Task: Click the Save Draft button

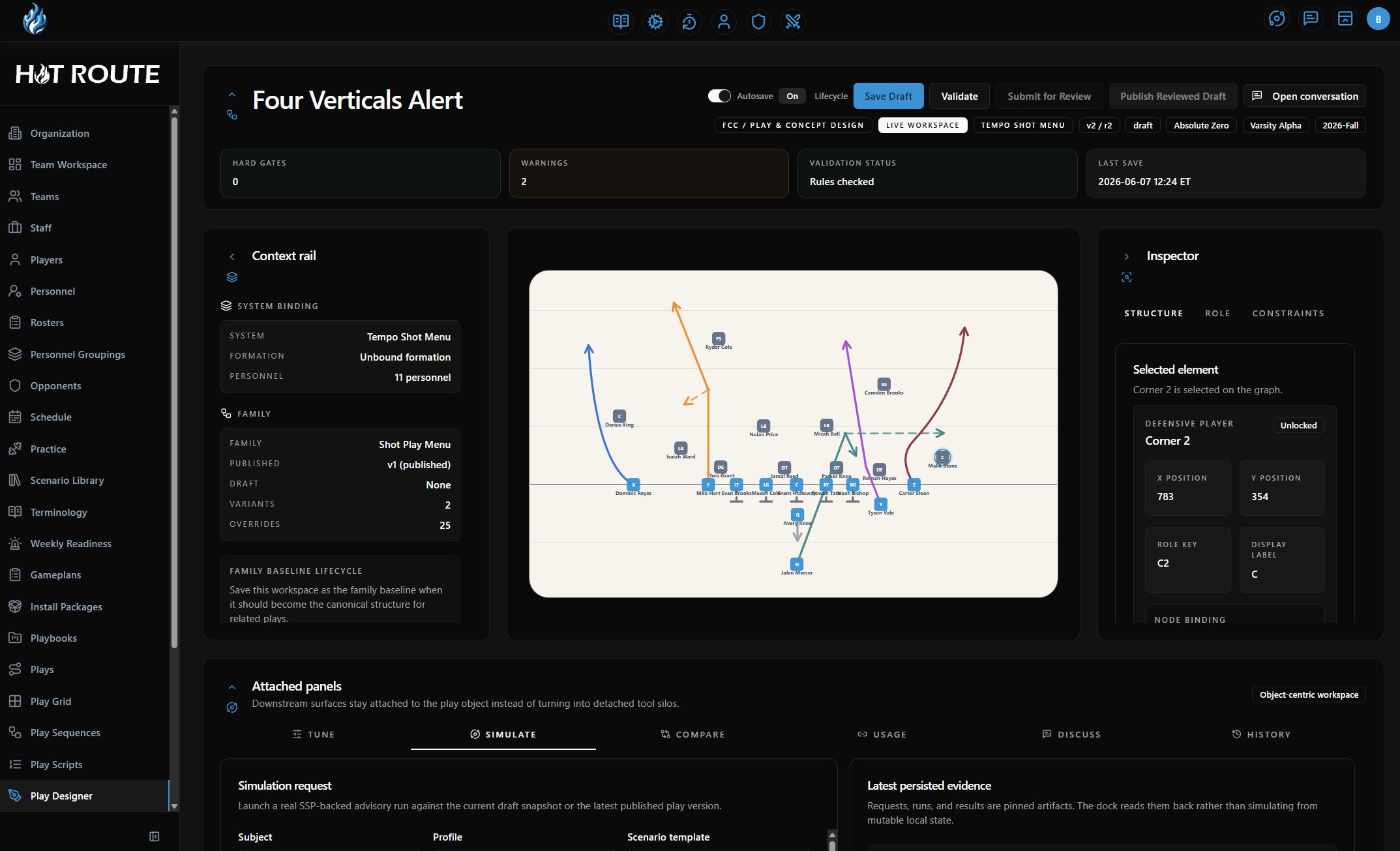Action: pos(888,96)
